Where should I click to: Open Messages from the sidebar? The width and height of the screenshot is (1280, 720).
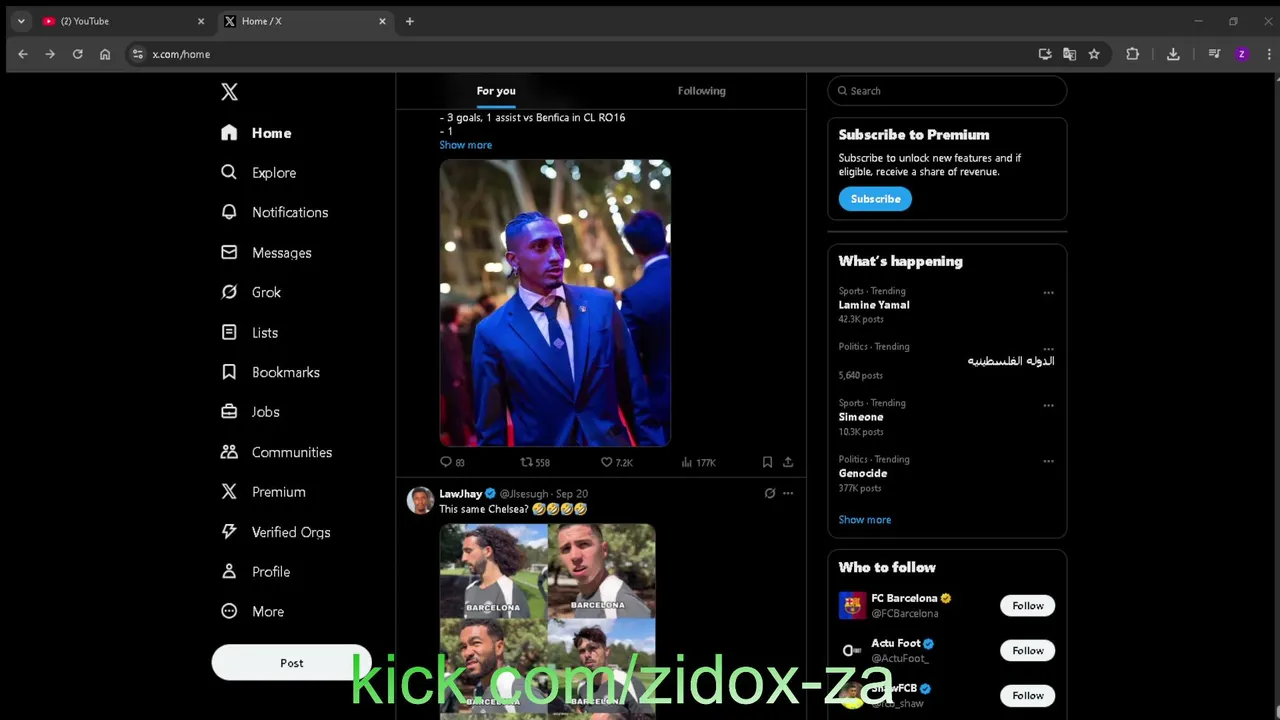[x=267, y=253]
